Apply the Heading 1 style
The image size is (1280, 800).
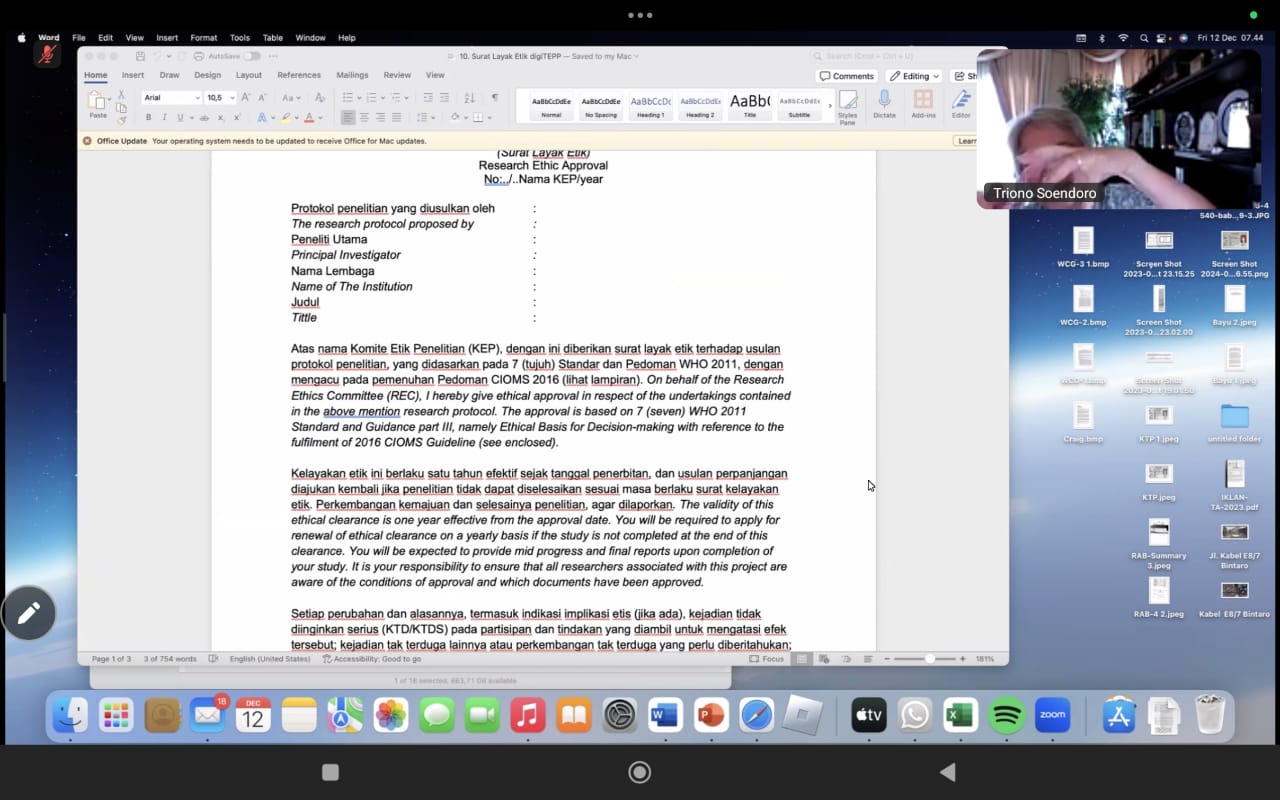click(651, 105)
